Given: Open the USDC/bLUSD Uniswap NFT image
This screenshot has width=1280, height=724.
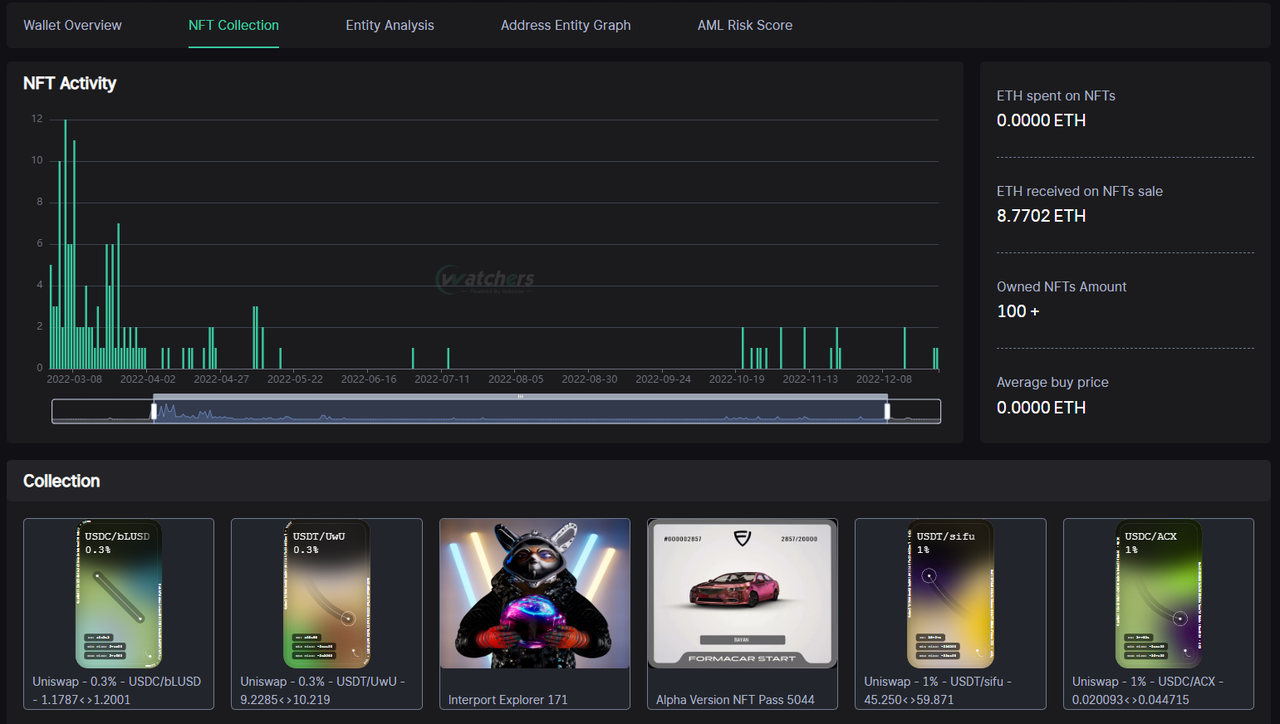Looking at the screenshot, I should point(119,594).
